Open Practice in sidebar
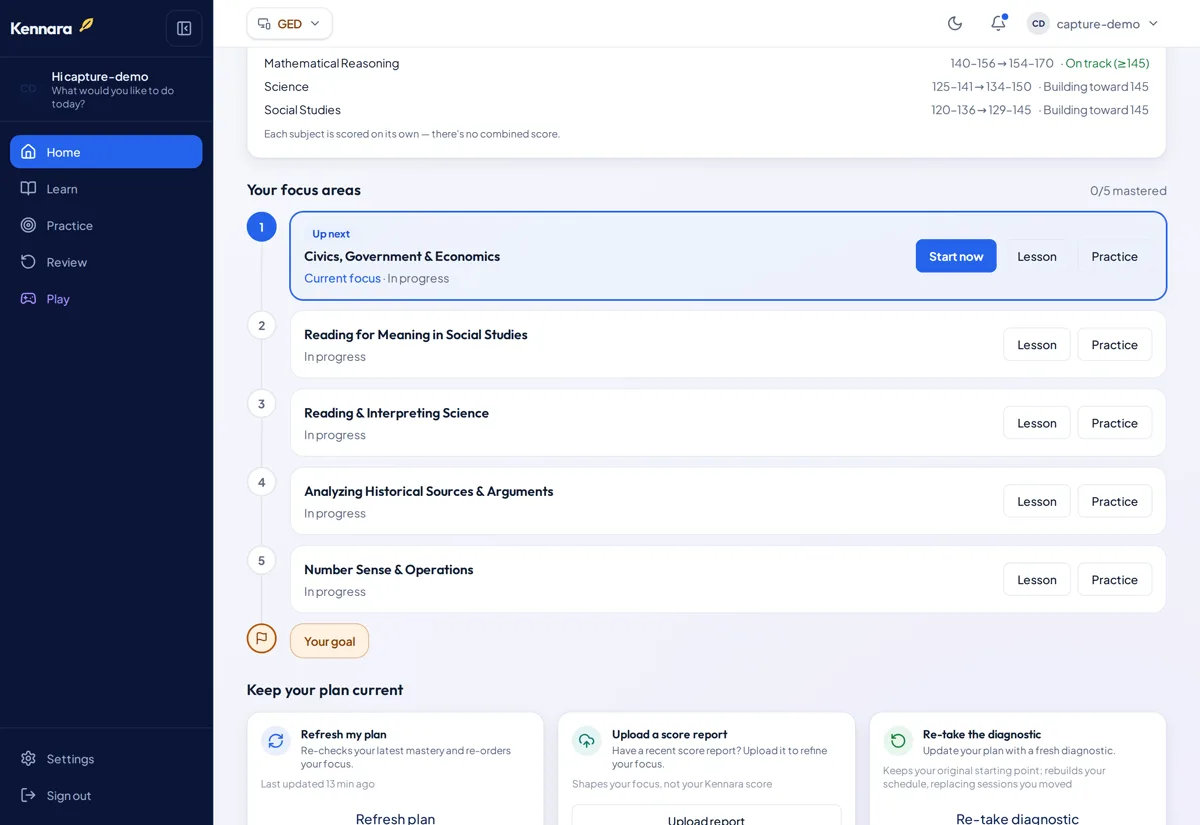Viewport: 1200px width, 825px height. 106,225
